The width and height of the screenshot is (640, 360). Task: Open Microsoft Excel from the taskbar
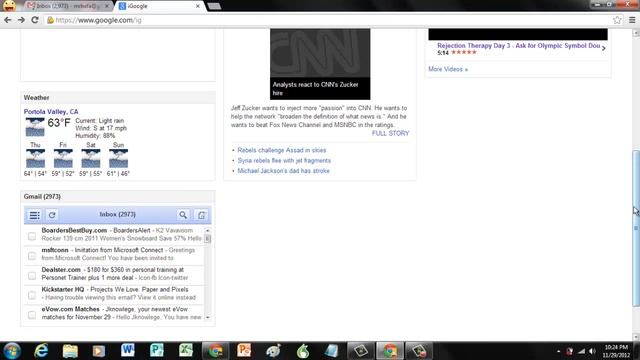coord(186,351)
